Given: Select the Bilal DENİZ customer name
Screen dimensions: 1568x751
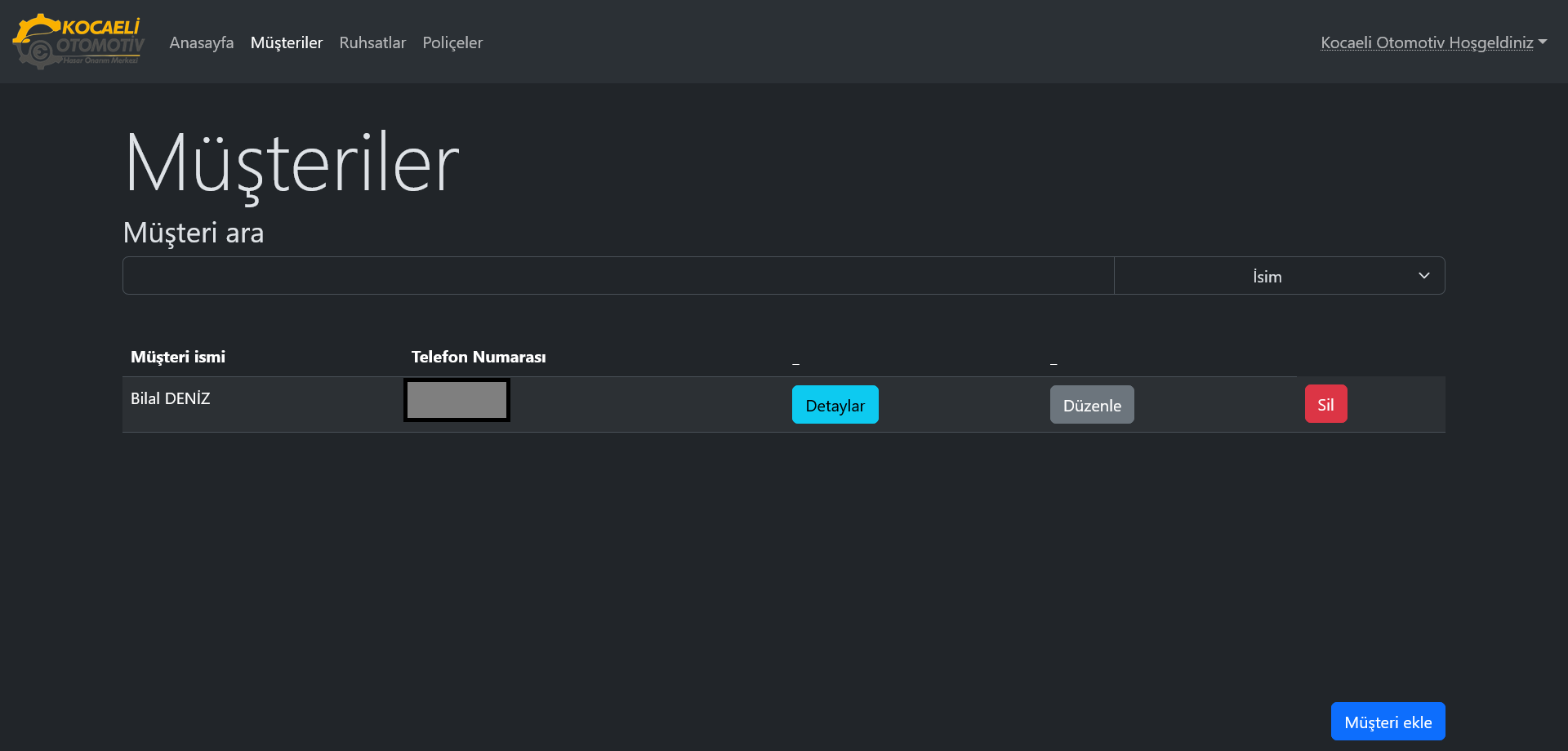Looking at the screenshot, I should pyautogui.click(x=171, y=398).
